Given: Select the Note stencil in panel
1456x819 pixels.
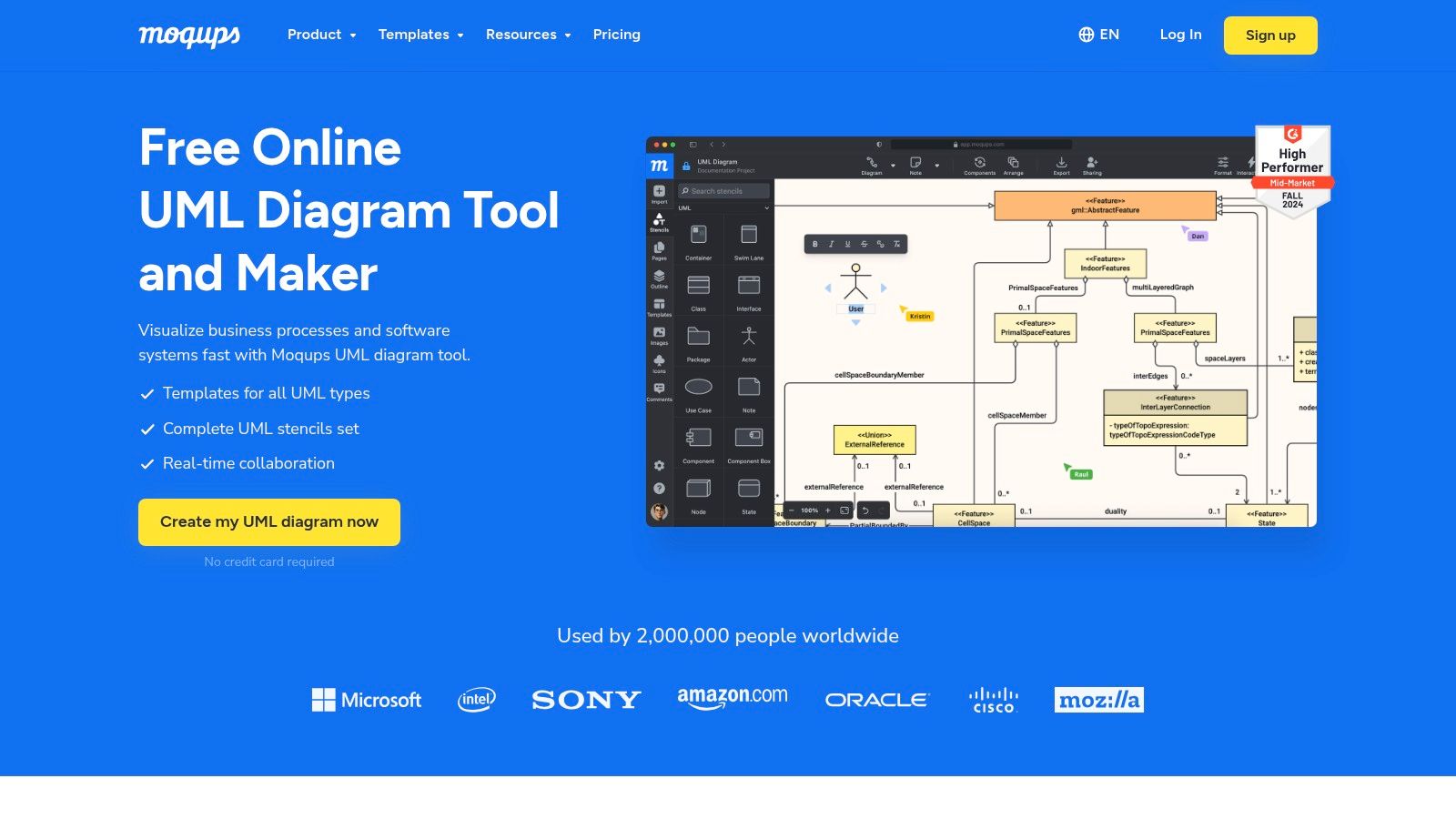Looking at the screenshot, I should 749,394.
